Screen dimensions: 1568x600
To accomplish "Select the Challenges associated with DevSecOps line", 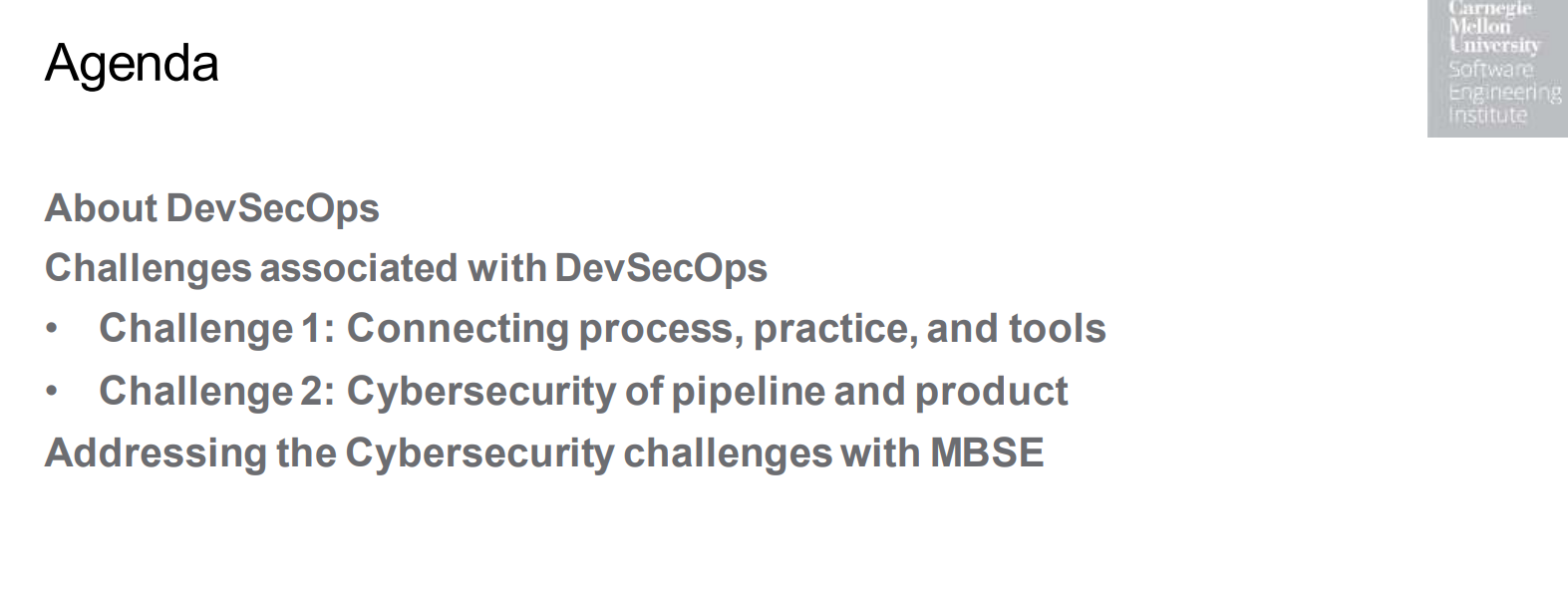I will pyautogui.click(x=406, y=268).
